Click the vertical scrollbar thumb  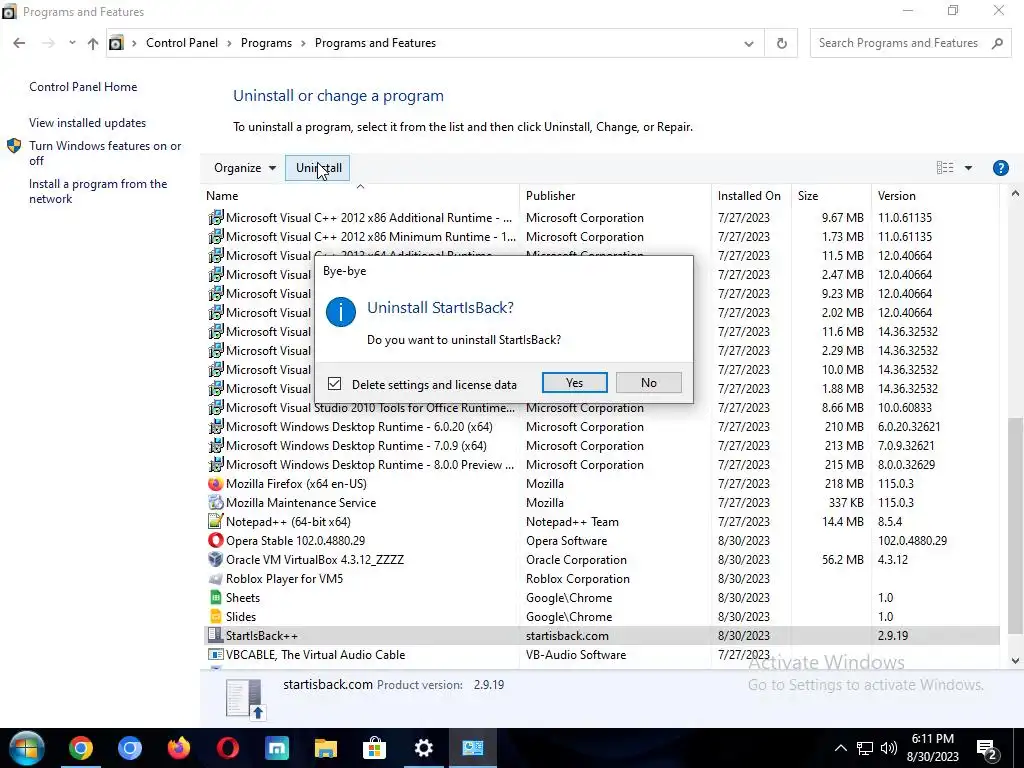pyautogui.click(x=1015, y=526)
